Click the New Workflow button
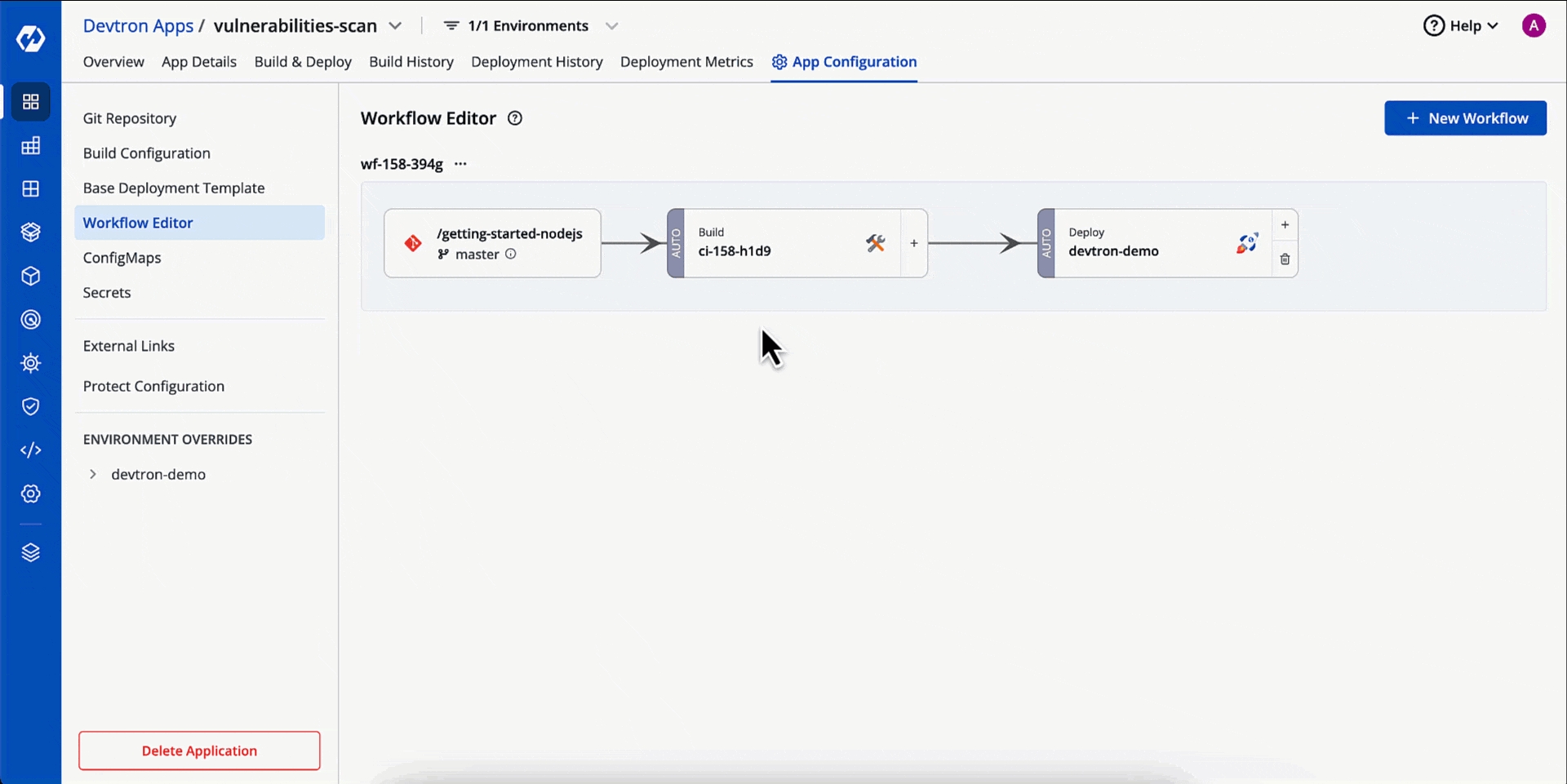 pyautogui.click(x=1465, y=118)
